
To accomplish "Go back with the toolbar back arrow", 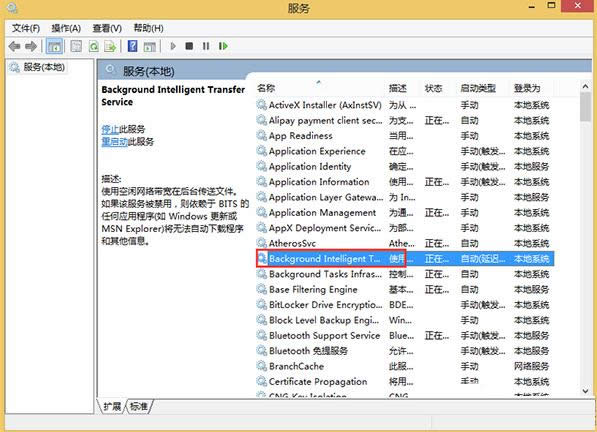I will (14, 46).
